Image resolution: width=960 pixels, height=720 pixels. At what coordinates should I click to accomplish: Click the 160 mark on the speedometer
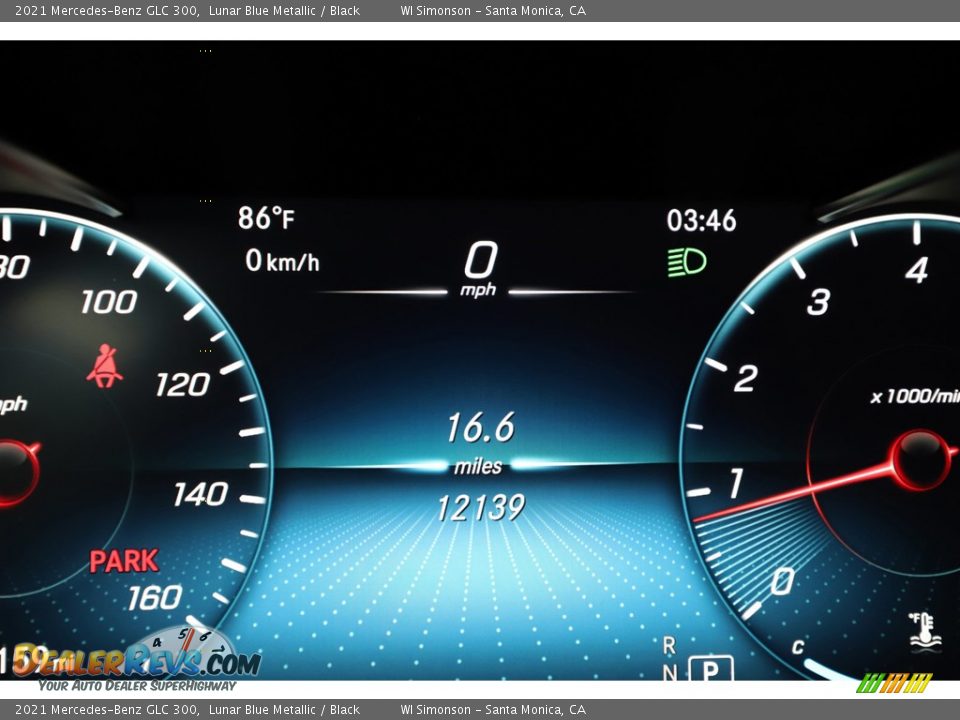pos(156,598)
